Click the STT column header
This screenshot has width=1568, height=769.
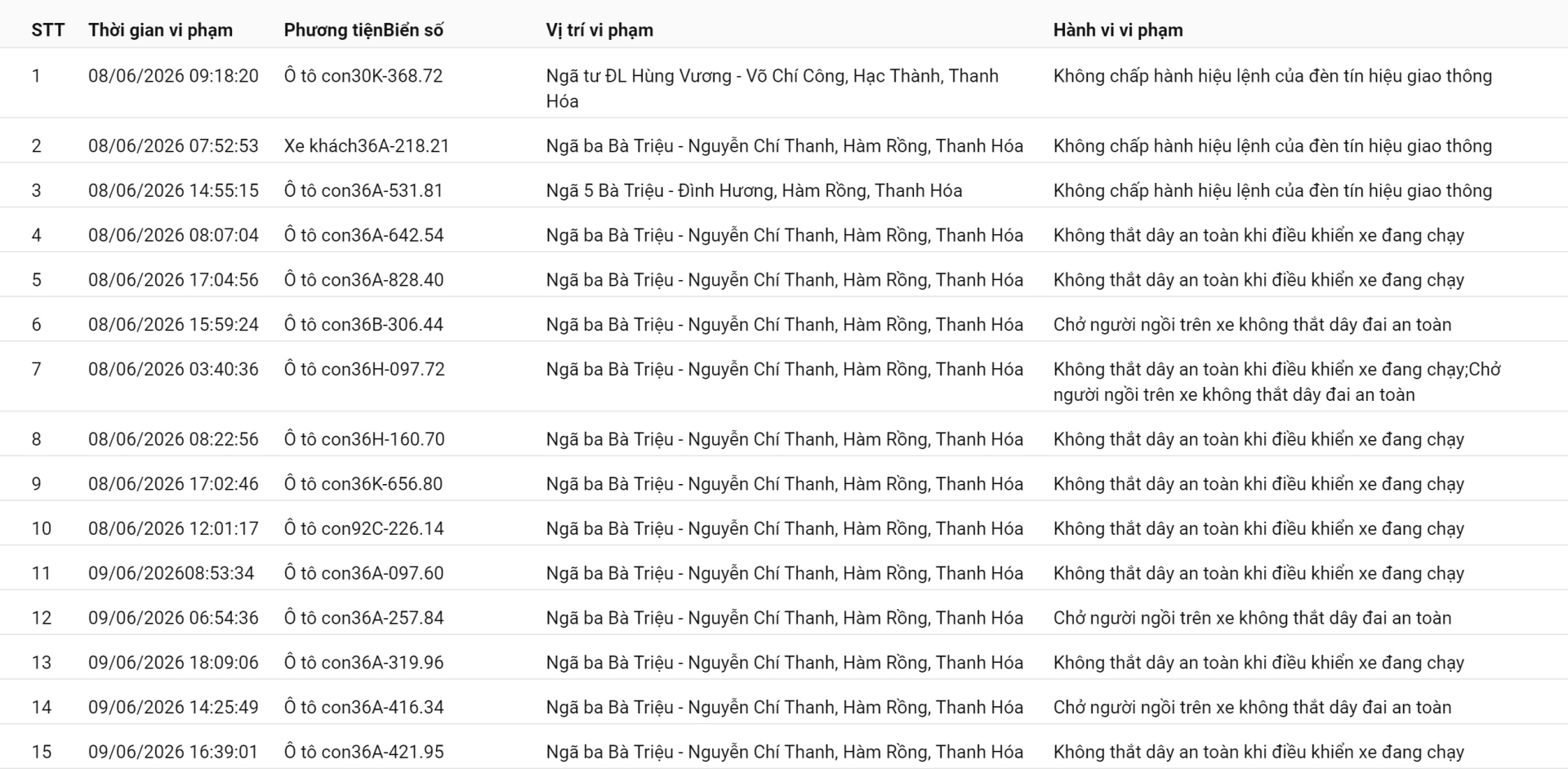point(47,30)
